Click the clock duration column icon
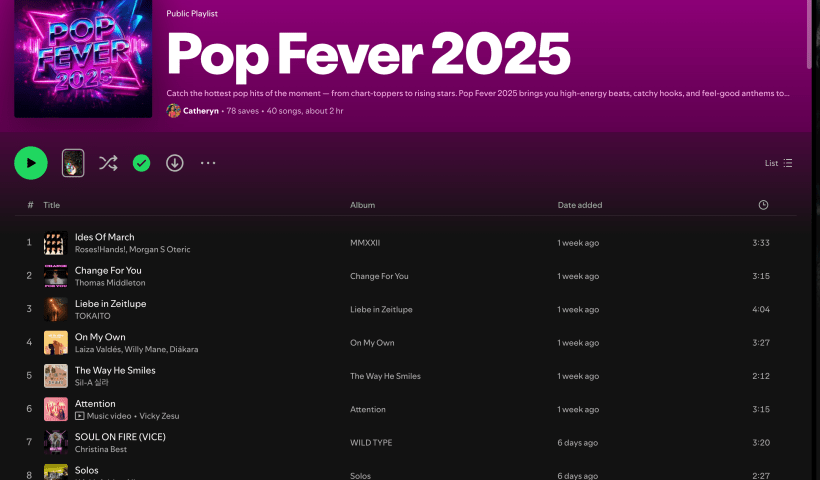This screenshot has width=820, height=480. (763, 205)
